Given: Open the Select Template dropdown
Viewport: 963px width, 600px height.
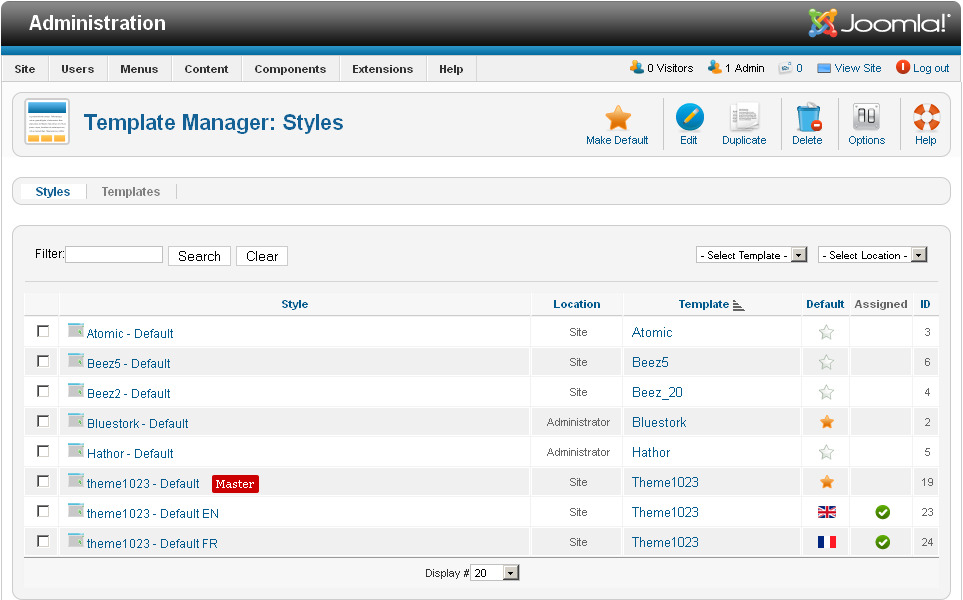Looking at the screenshot, I should click(x=751, y=255).
